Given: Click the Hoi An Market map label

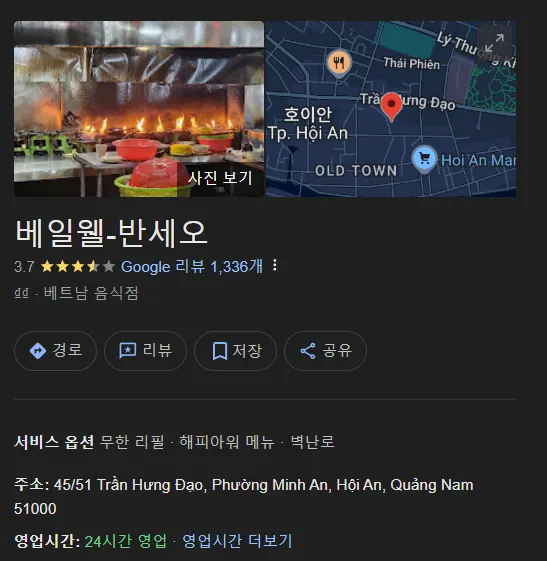Looking at the screenshot, I should pos(478,160).
